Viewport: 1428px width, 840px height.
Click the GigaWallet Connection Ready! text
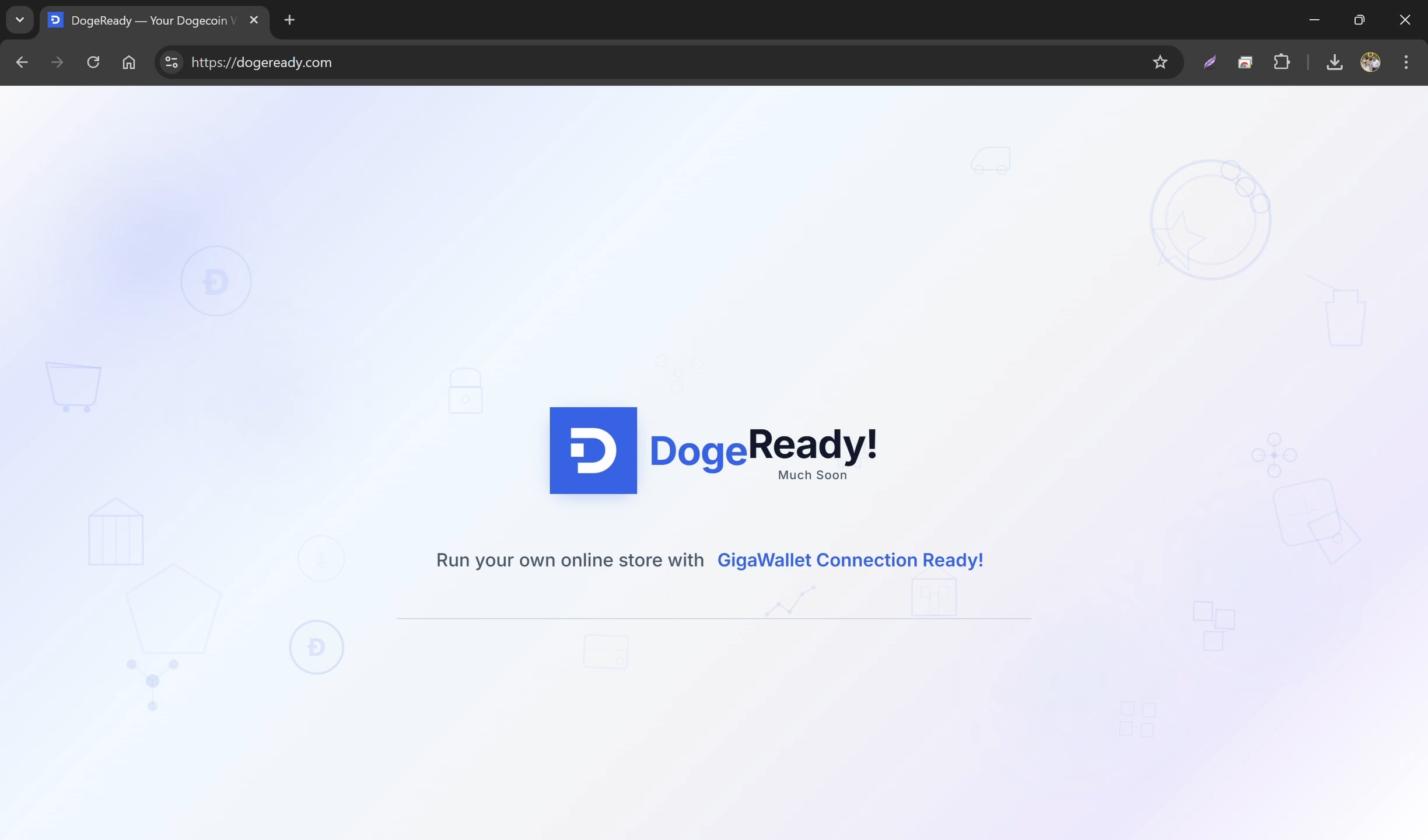point(849,560)
